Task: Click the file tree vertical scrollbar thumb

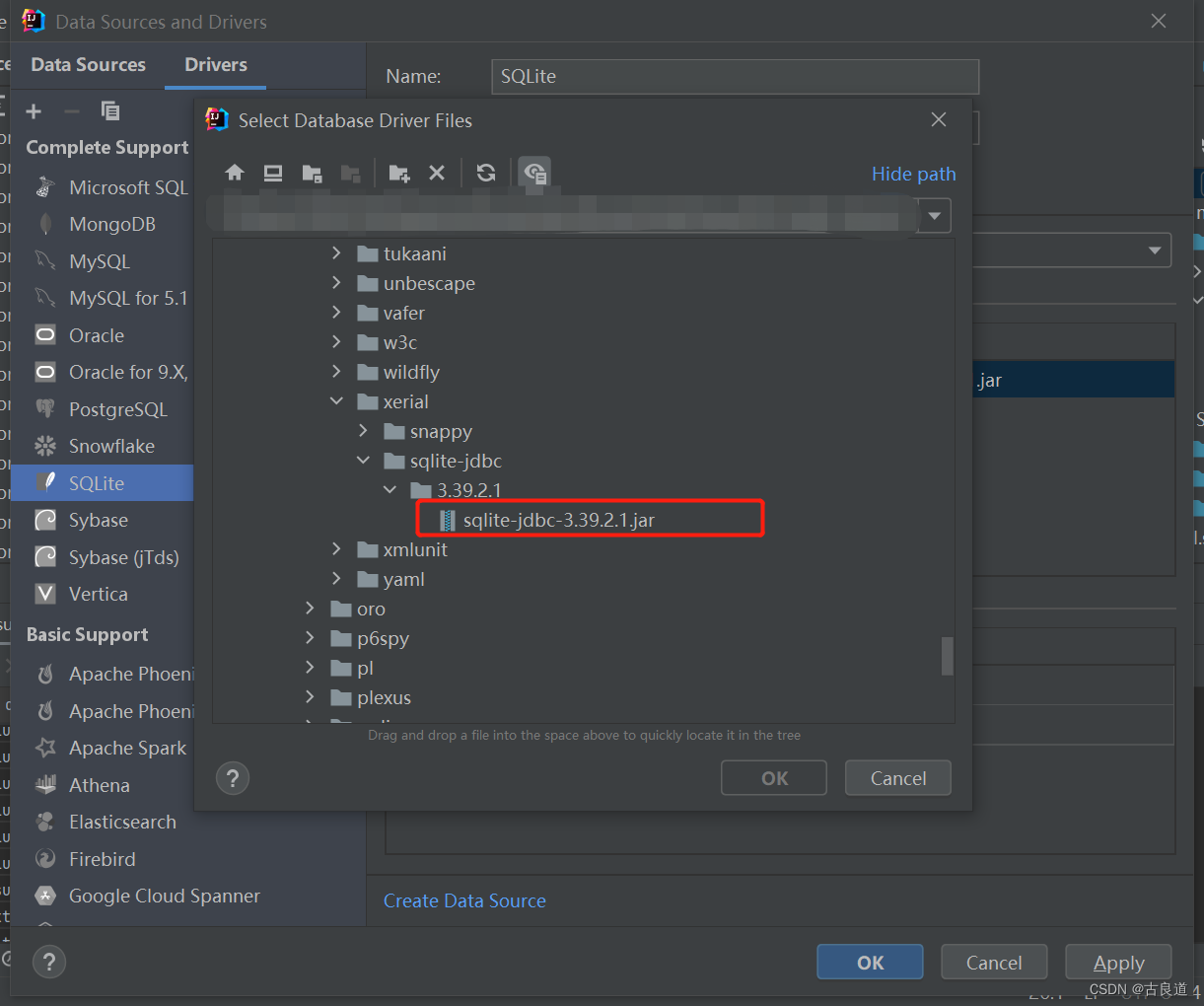Action: click(948, 656)
